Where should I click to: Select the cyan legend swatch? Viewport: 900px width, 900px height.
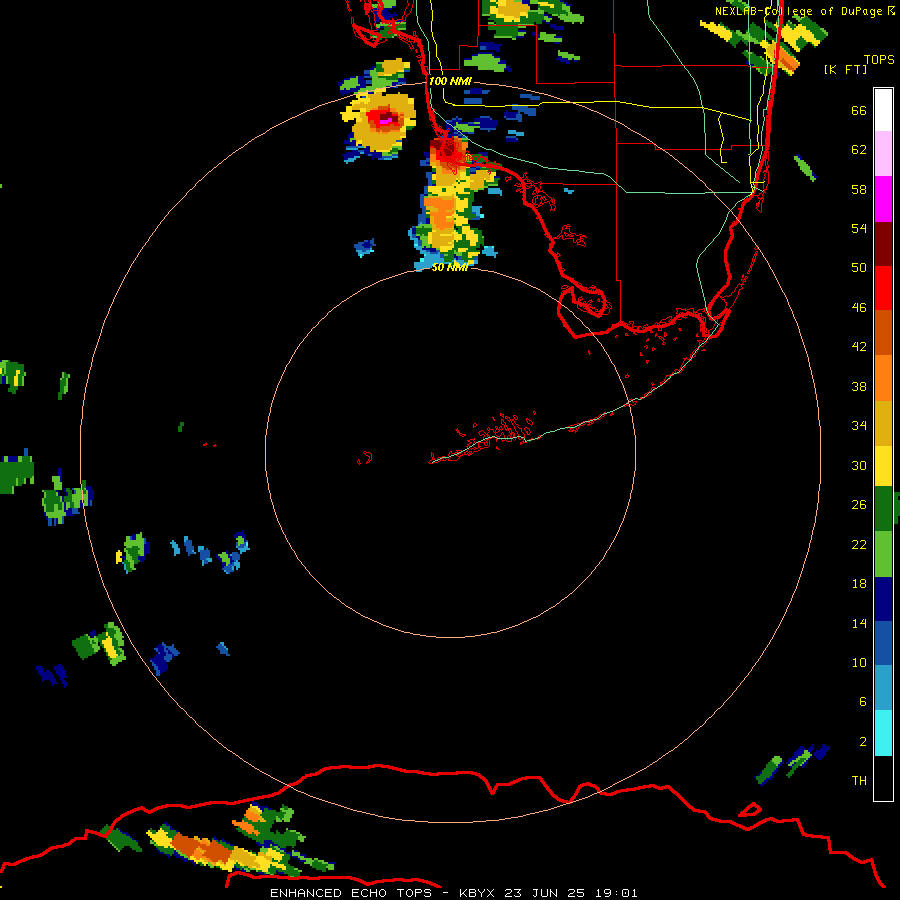(883, 733)
